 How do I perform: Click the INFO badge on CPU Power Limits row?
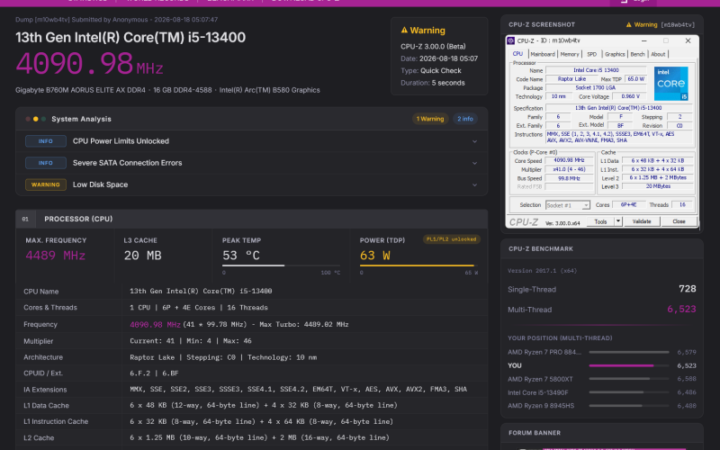45,141
